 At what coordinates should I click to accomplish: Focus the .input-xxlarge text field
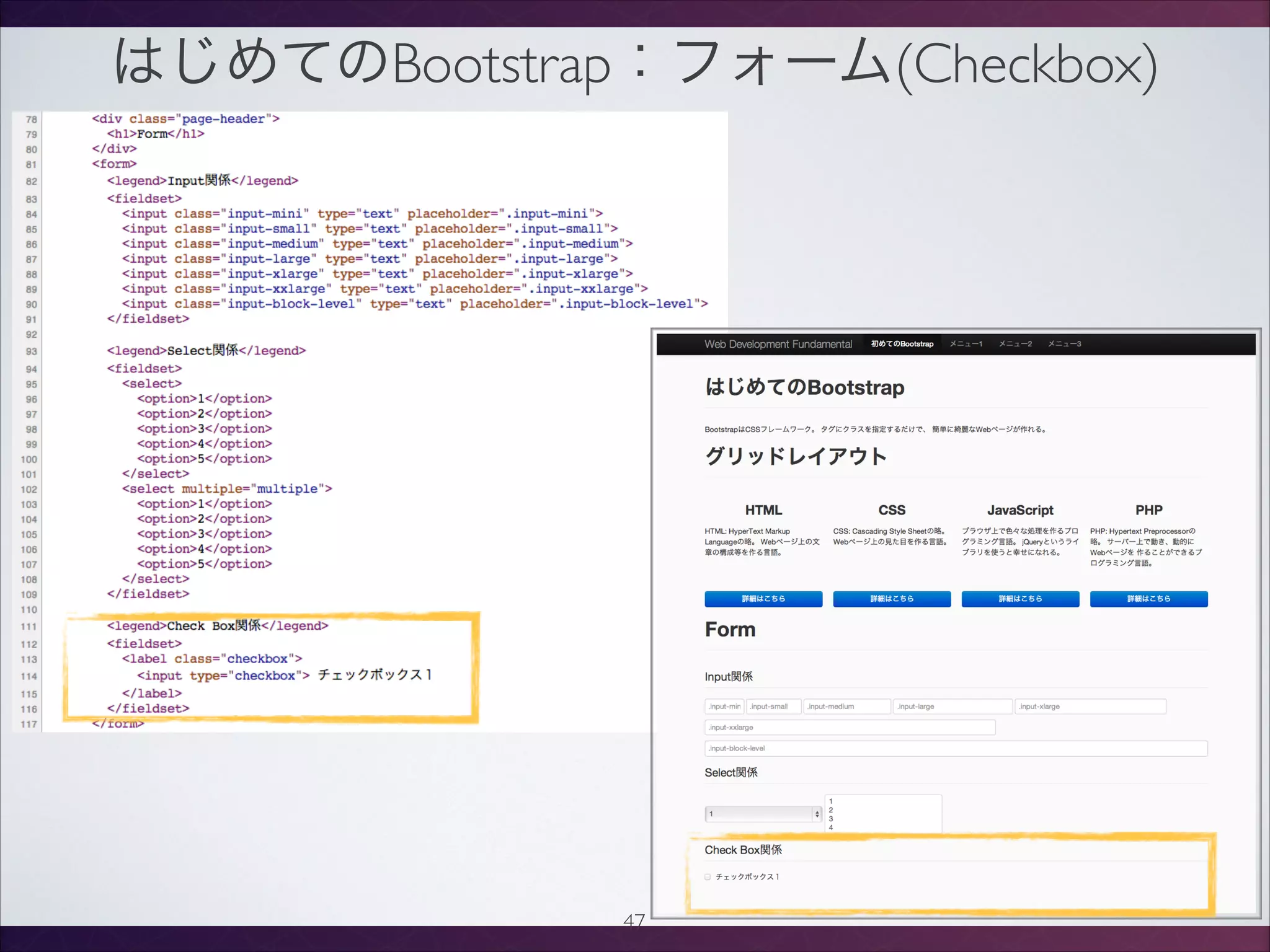click(x=850, y=728)
